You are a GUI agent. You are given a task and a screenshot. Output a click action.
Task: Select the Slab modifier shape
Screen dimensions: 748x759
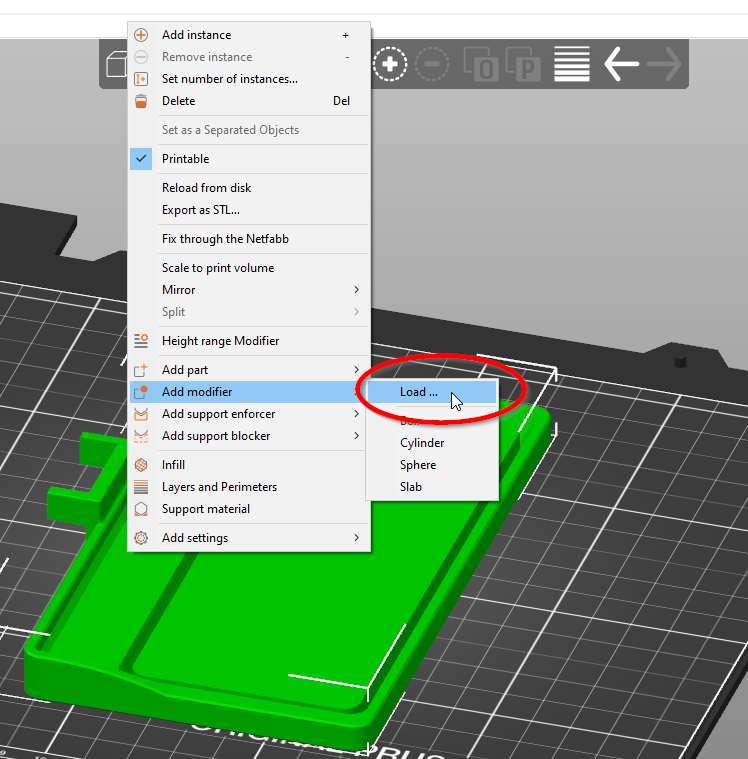(432, 487)
